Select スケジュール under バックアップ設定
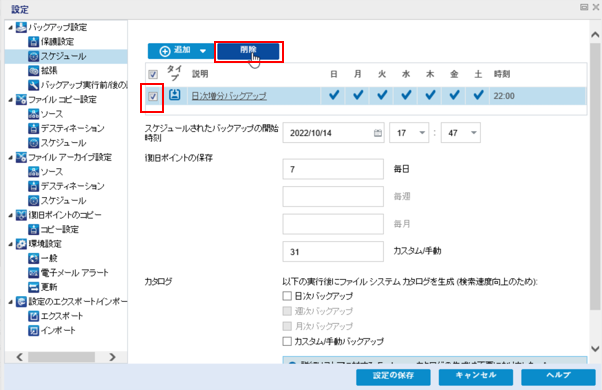Screen dimensions: 602x390 [x=63, y=56]
